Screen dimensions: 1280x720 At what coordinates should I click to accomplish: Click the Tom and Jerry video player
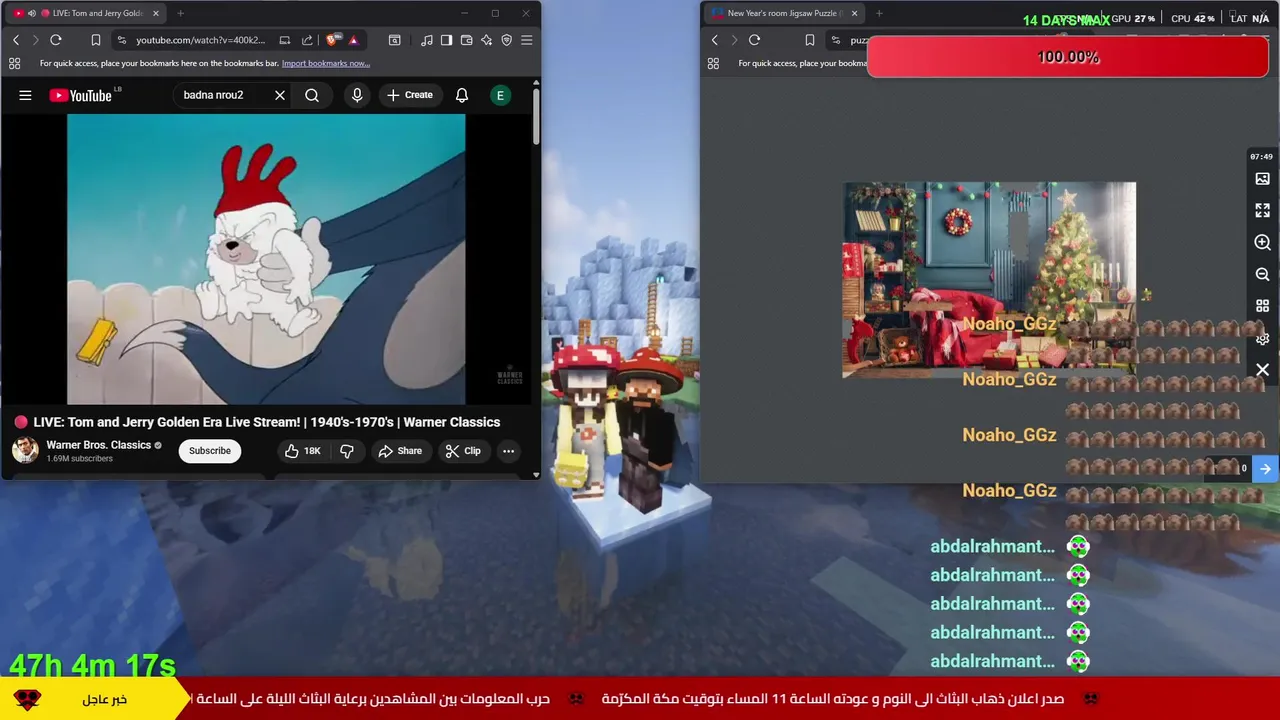point(266,259)
